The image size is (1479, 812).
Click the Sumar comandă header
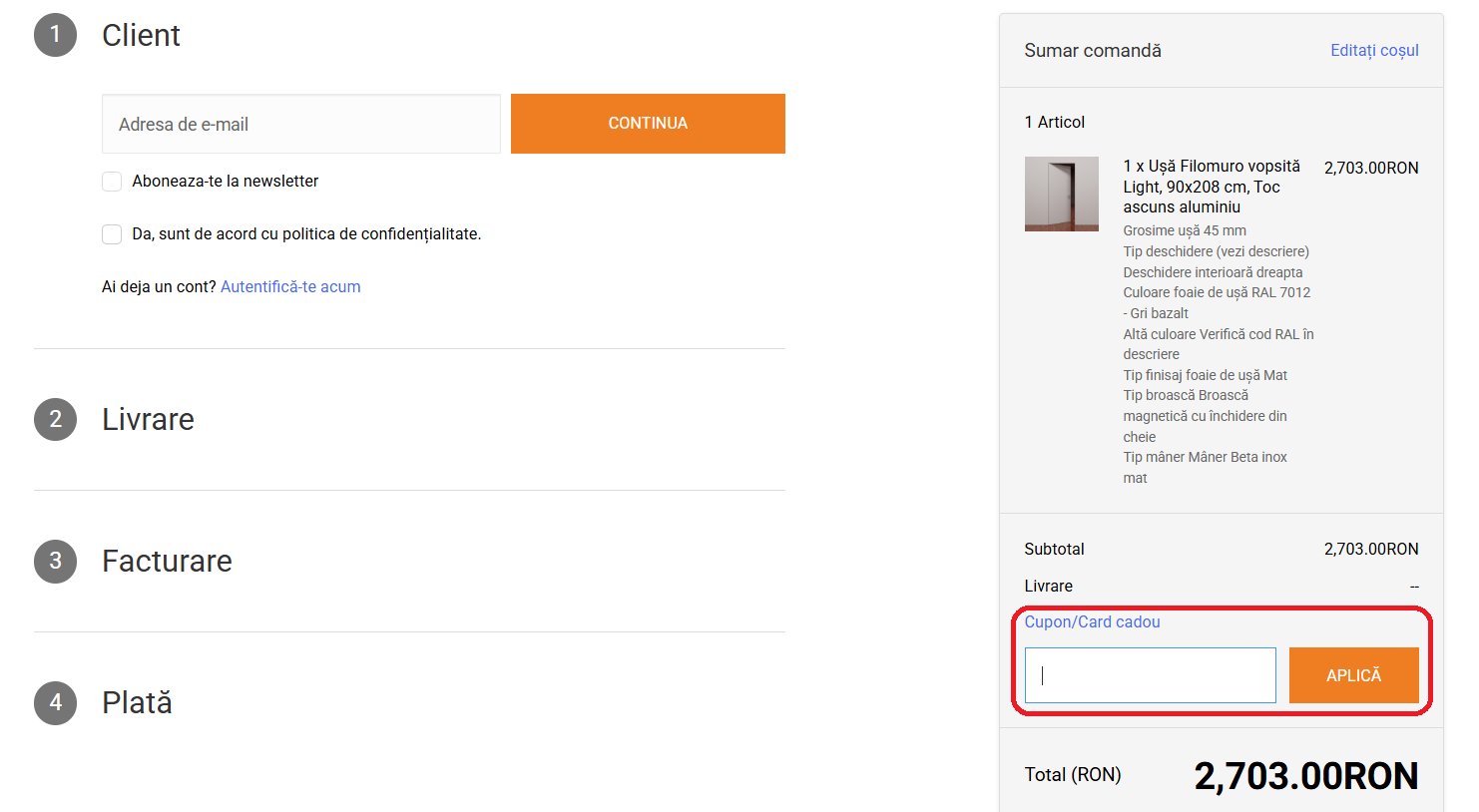pyautogui.click(x=1092, y=51)
